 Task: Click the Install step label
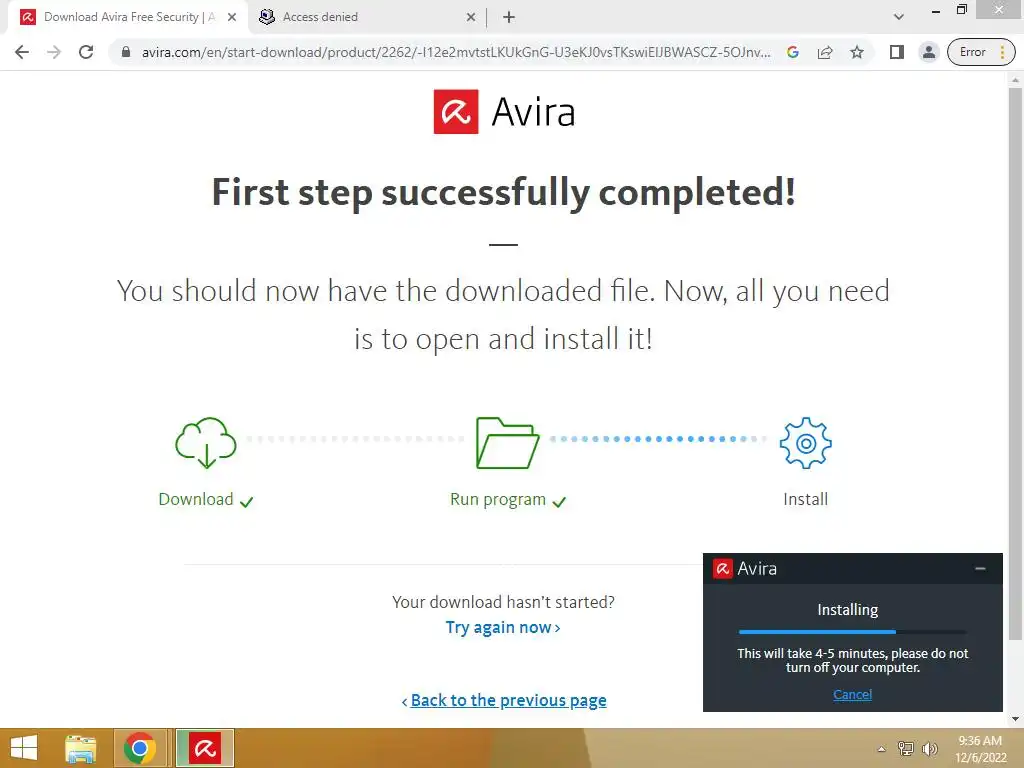[x=805, y=500]
